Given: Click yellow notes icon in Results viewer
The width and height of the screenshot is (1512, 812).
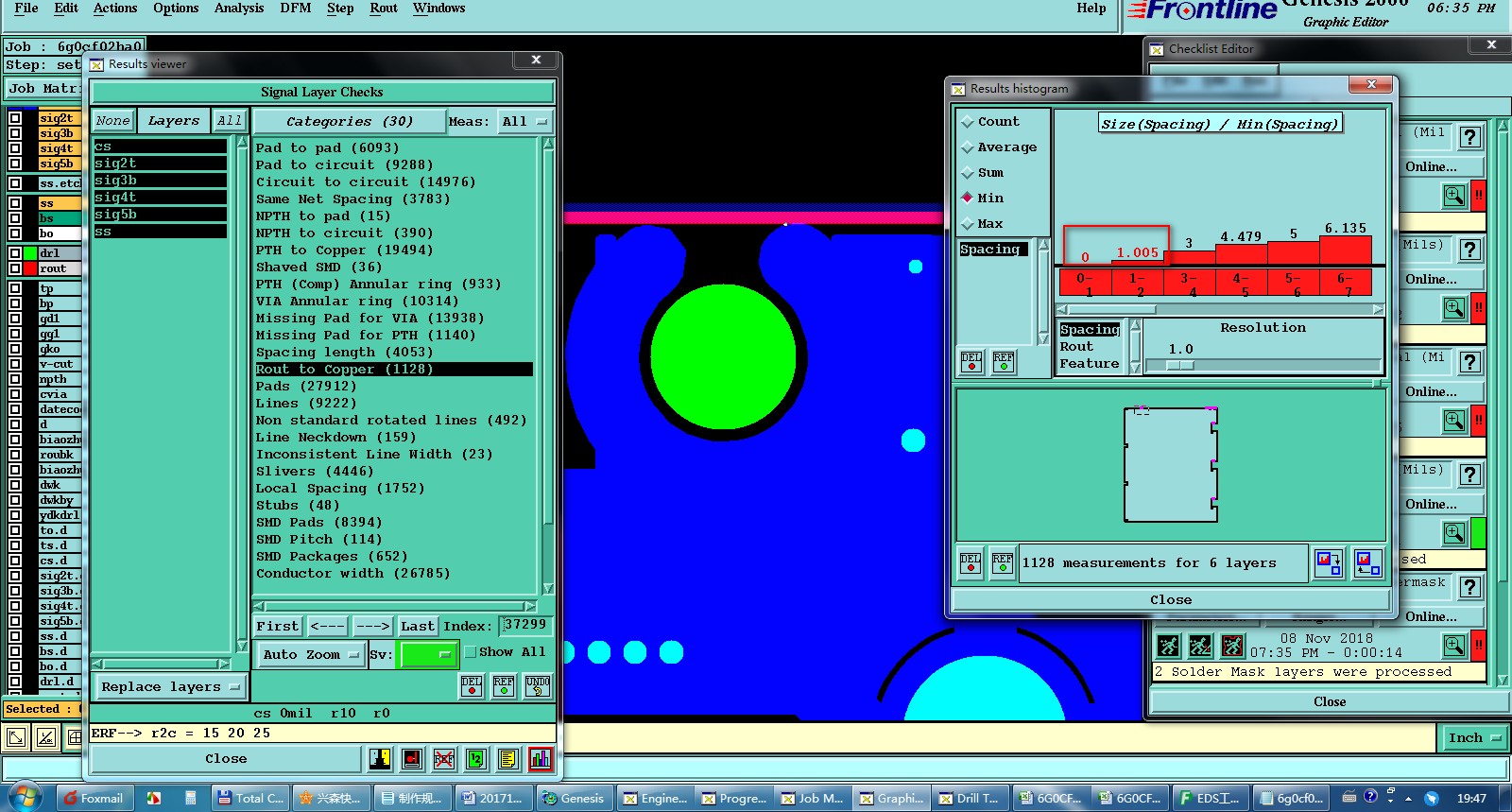Looking at the screenshot, I should (508, 758).
